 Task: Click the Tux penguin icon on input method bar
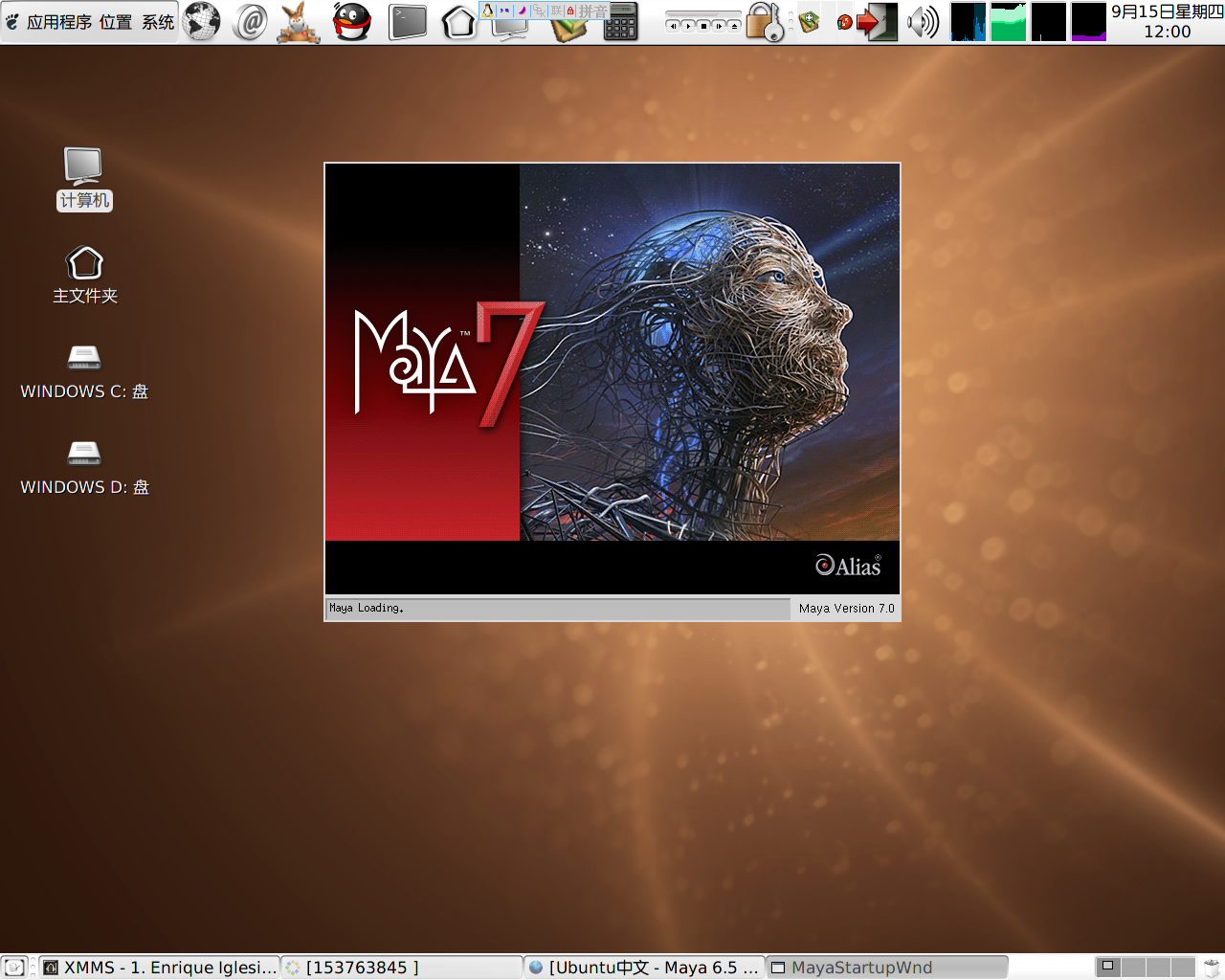488,11
